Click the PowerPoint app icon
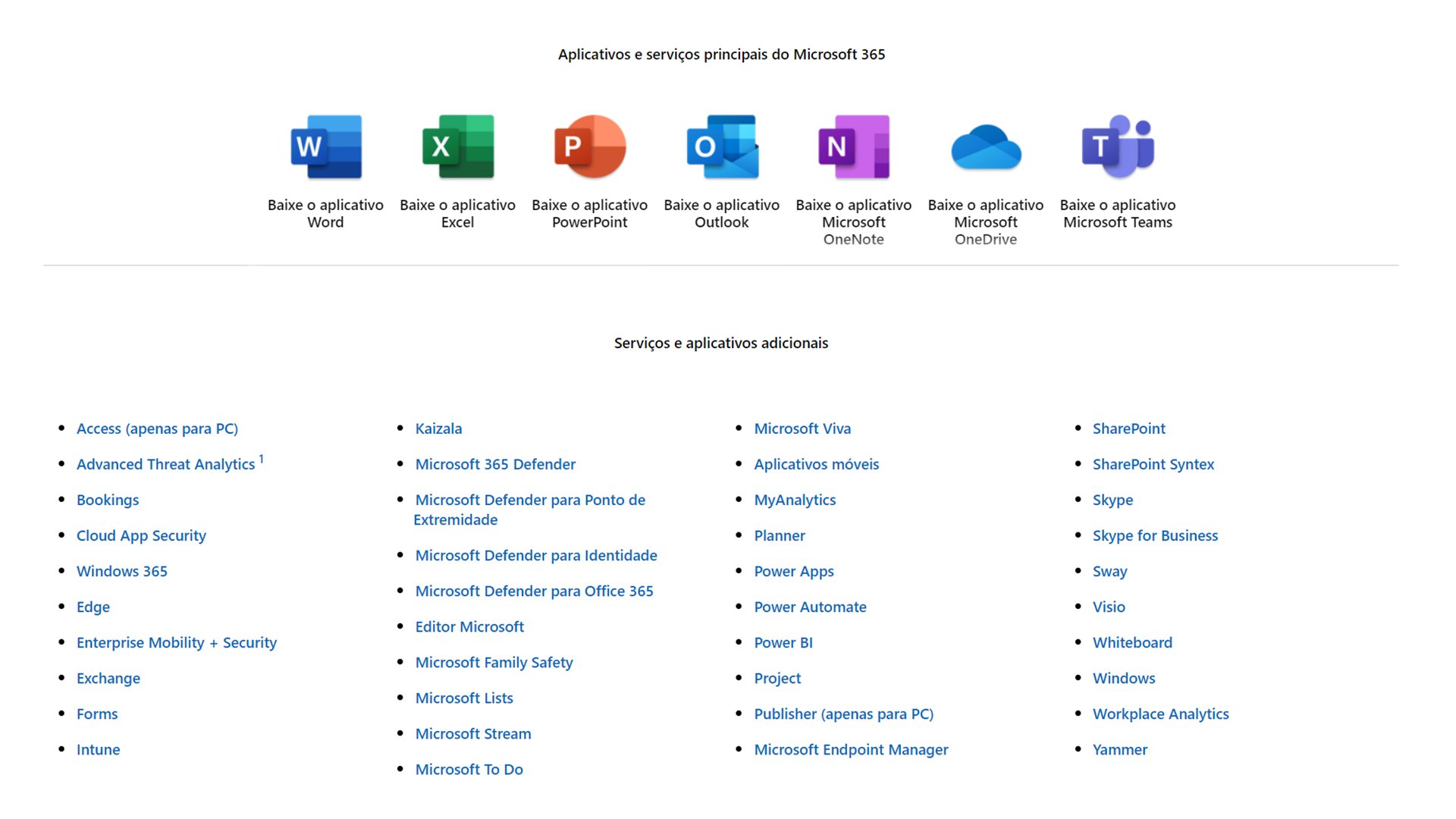This screenshot has width=1456, height=819. (590, 147)
